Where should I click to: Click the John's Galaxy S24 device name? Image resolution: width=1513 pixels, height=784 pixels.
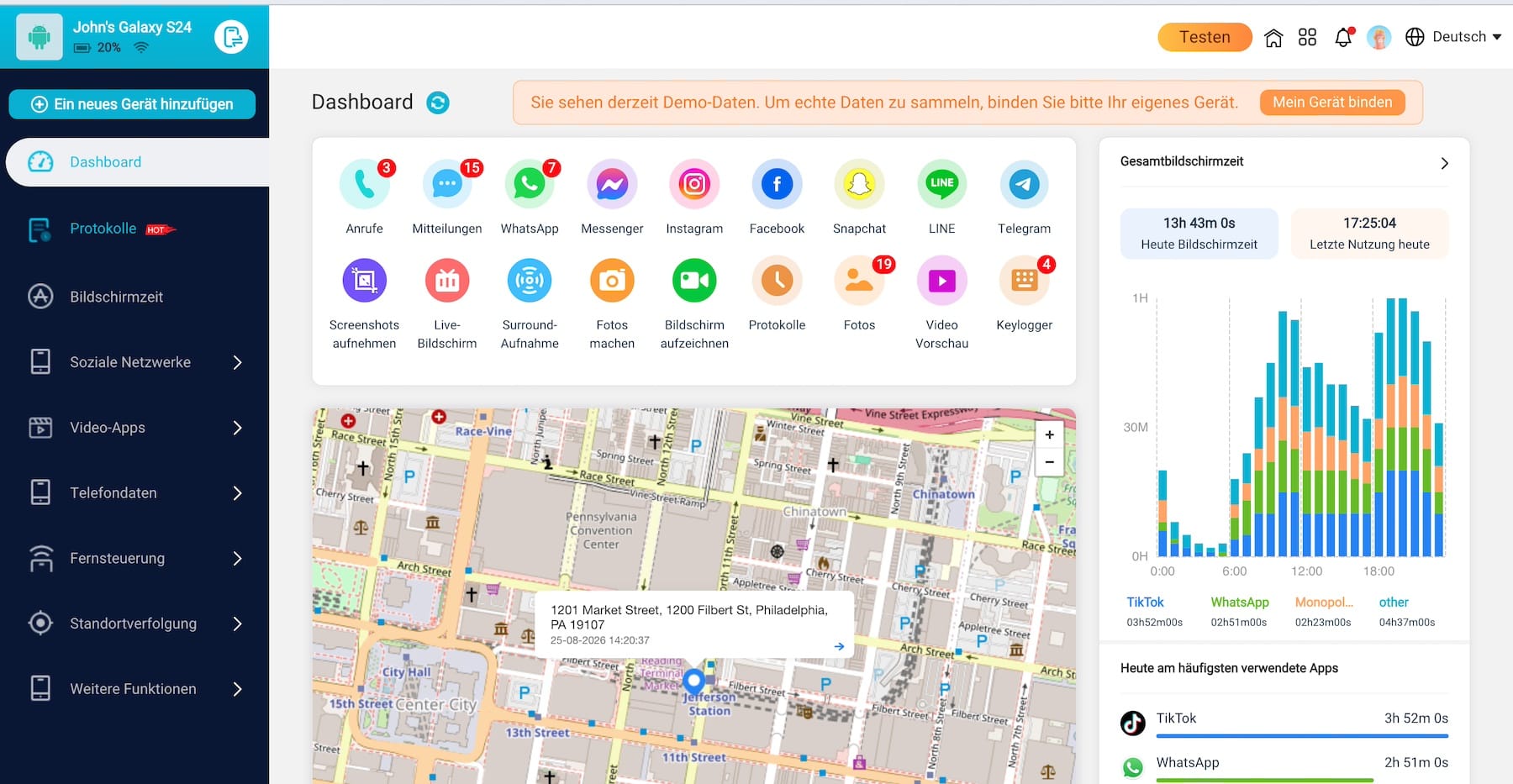[x=132, y=27]
